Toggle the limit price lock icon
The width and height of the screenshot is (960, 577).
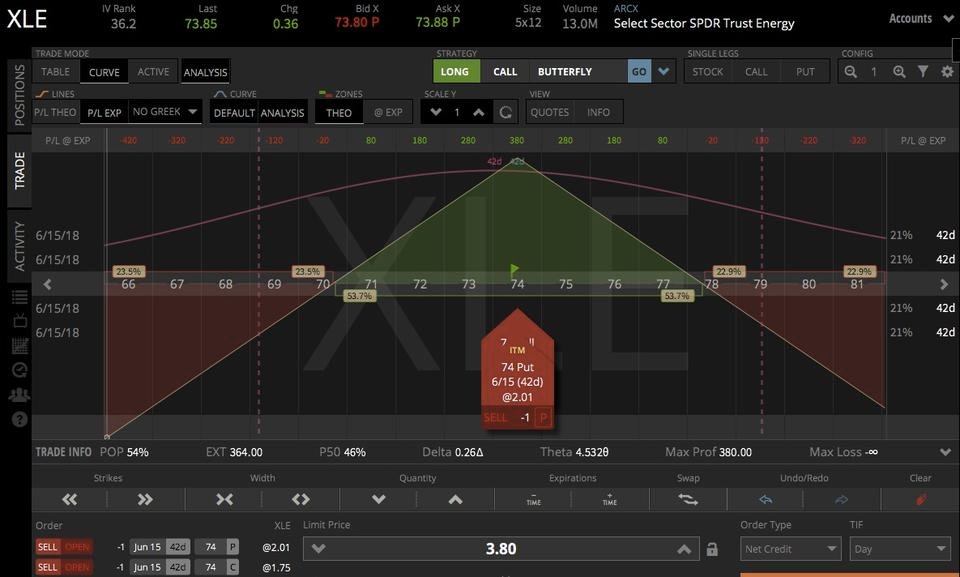[x=711, y=549]
